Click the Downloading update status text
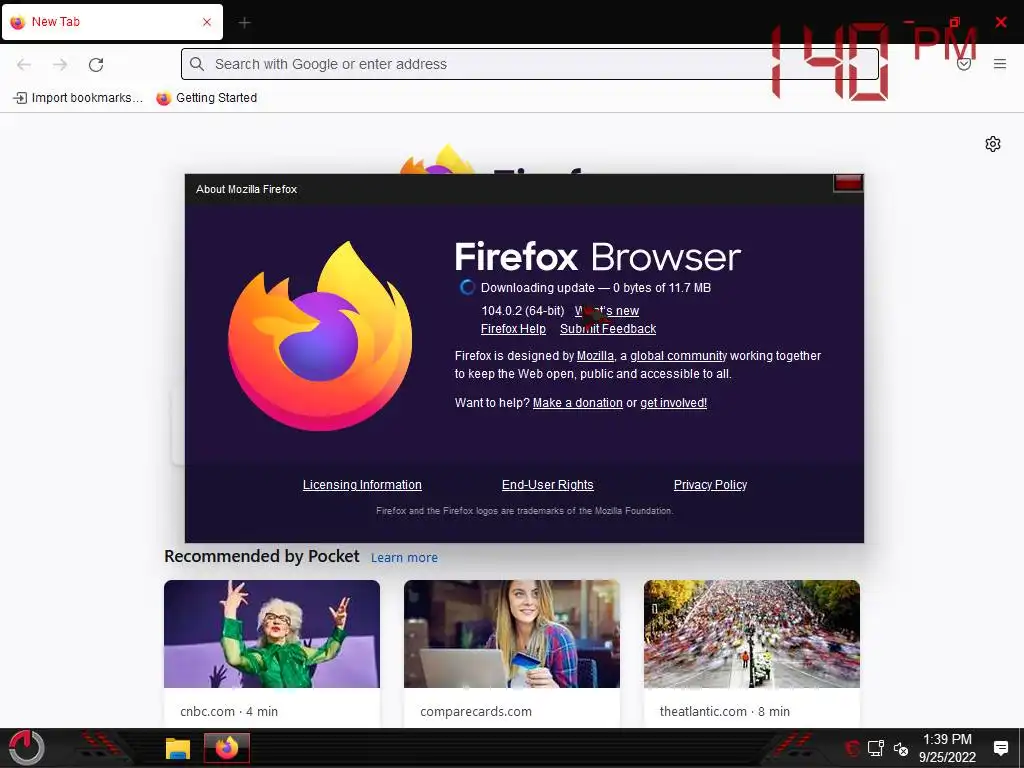Screen dimensions: 1024x768 tap(596, 288)
